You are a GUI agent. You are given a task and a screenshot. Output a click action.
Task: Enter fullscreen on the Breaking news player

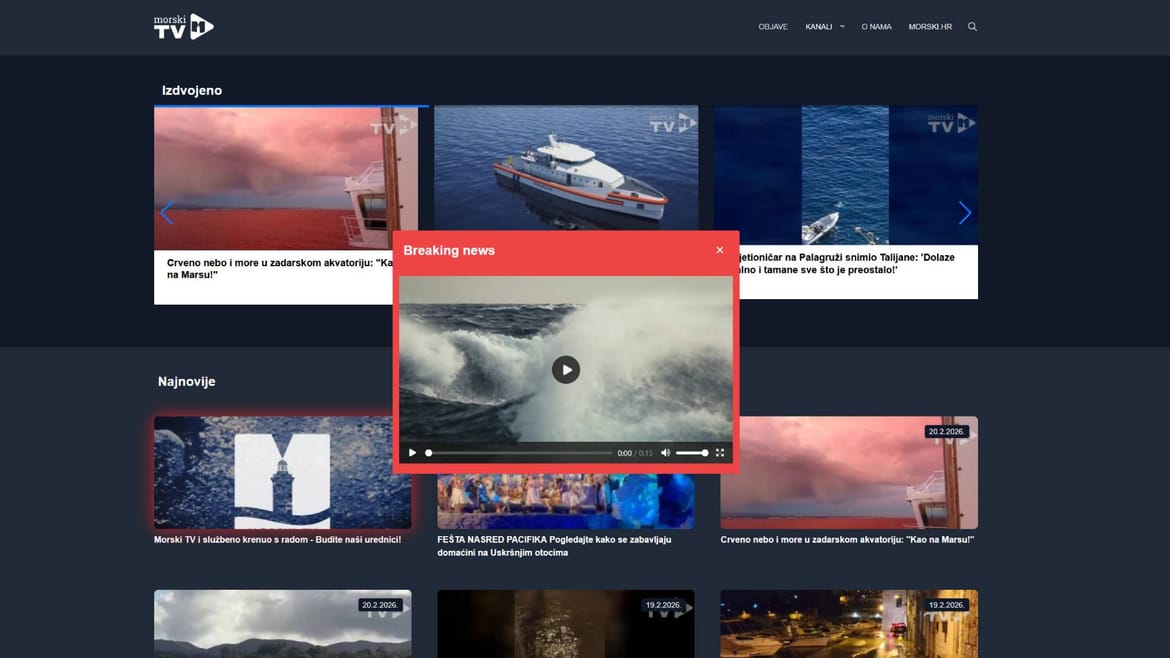pos(719,452)
